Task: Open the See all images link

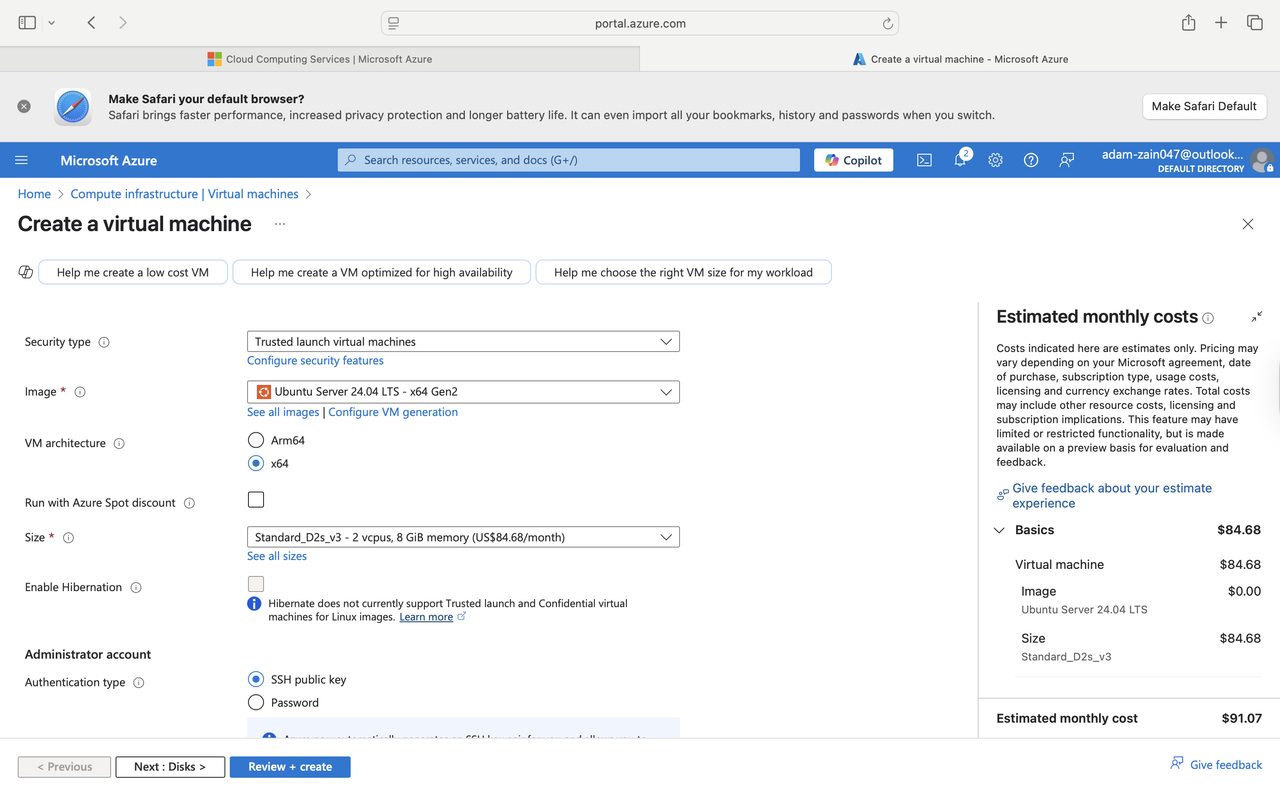Action: (283, 412)
